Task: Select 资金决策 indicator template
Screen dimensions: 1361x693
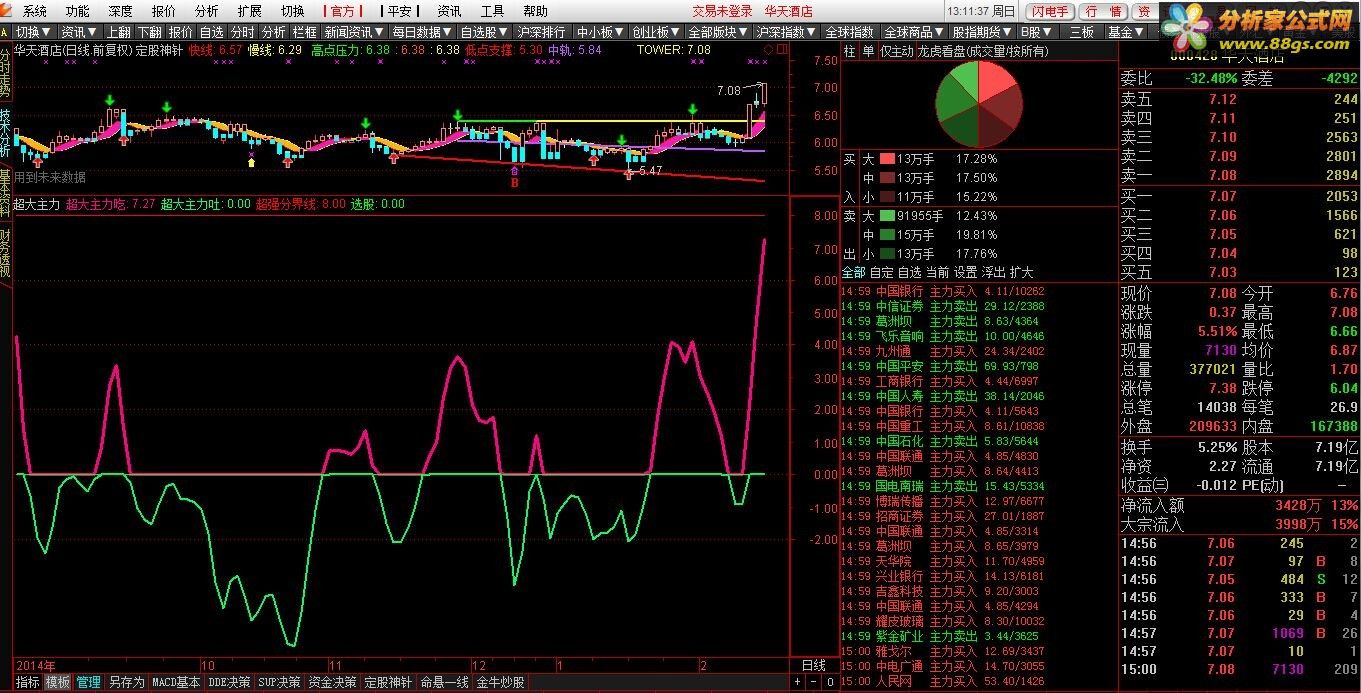Action: 333,683
